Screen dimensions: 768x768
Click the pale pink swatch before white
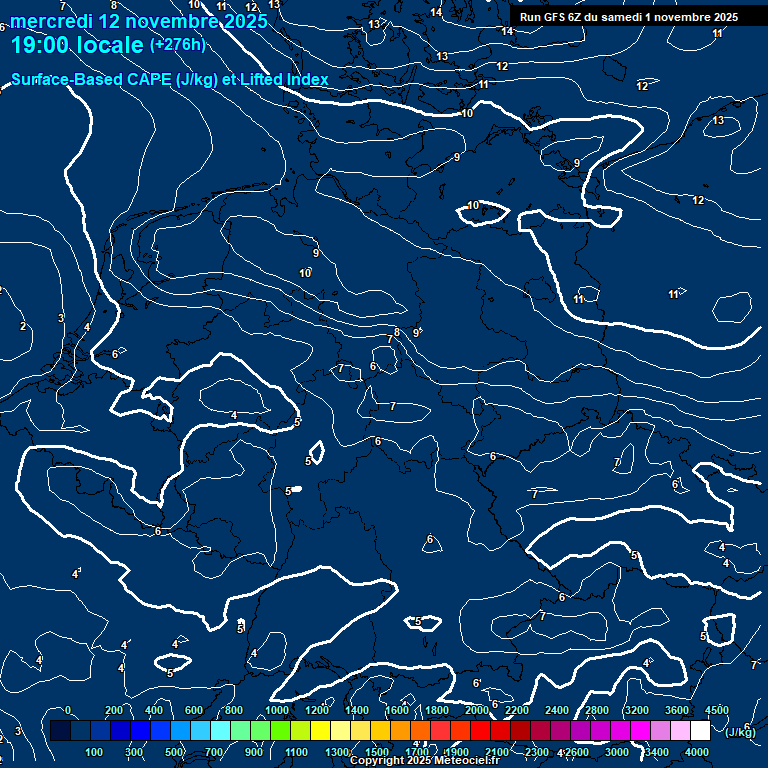click(680, 730)
